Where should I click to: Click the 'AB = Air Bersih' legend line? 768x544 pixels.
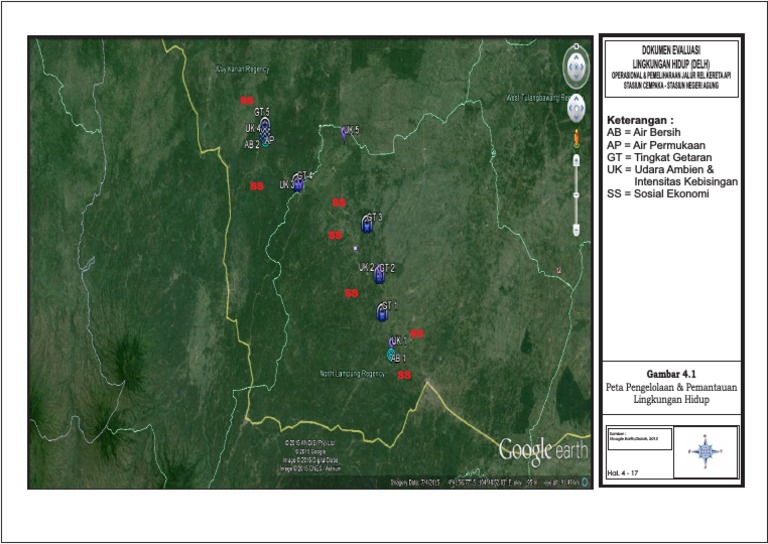(644, 132)
